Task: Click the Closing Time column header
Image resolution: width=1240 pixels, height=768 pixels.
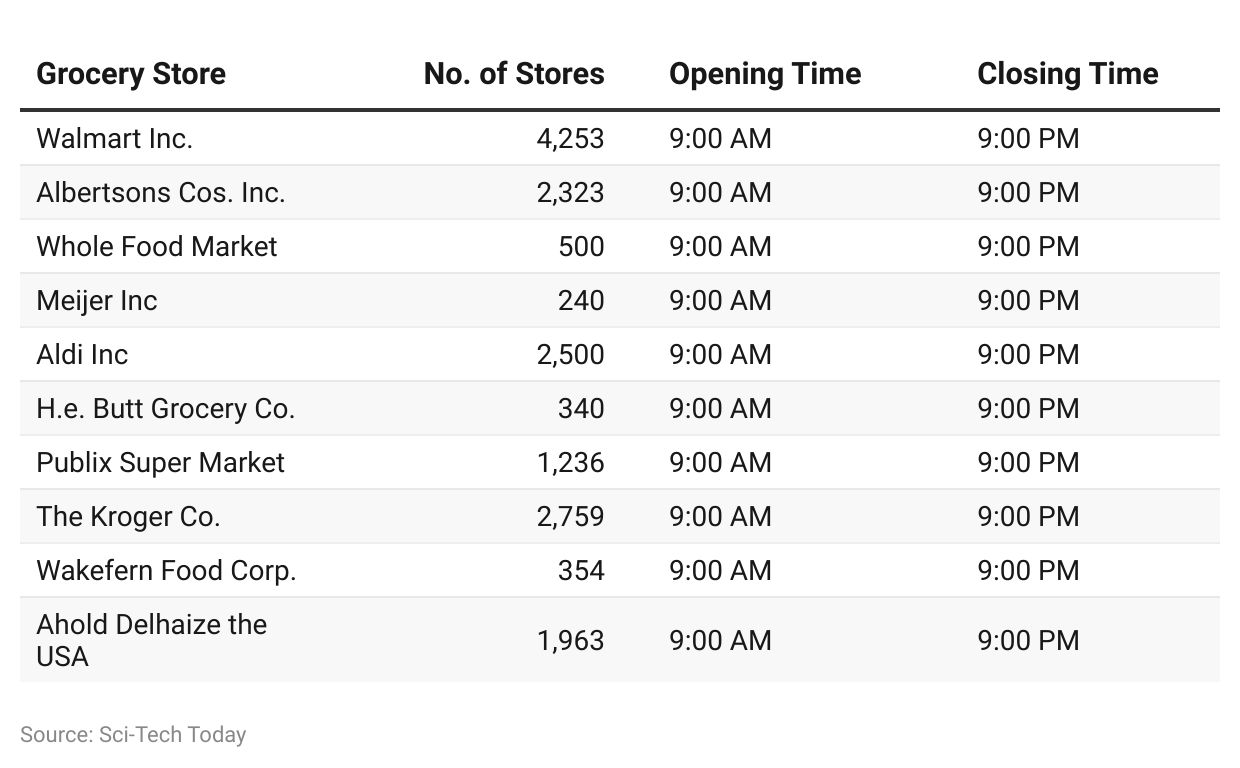Action: point(1067,74)
